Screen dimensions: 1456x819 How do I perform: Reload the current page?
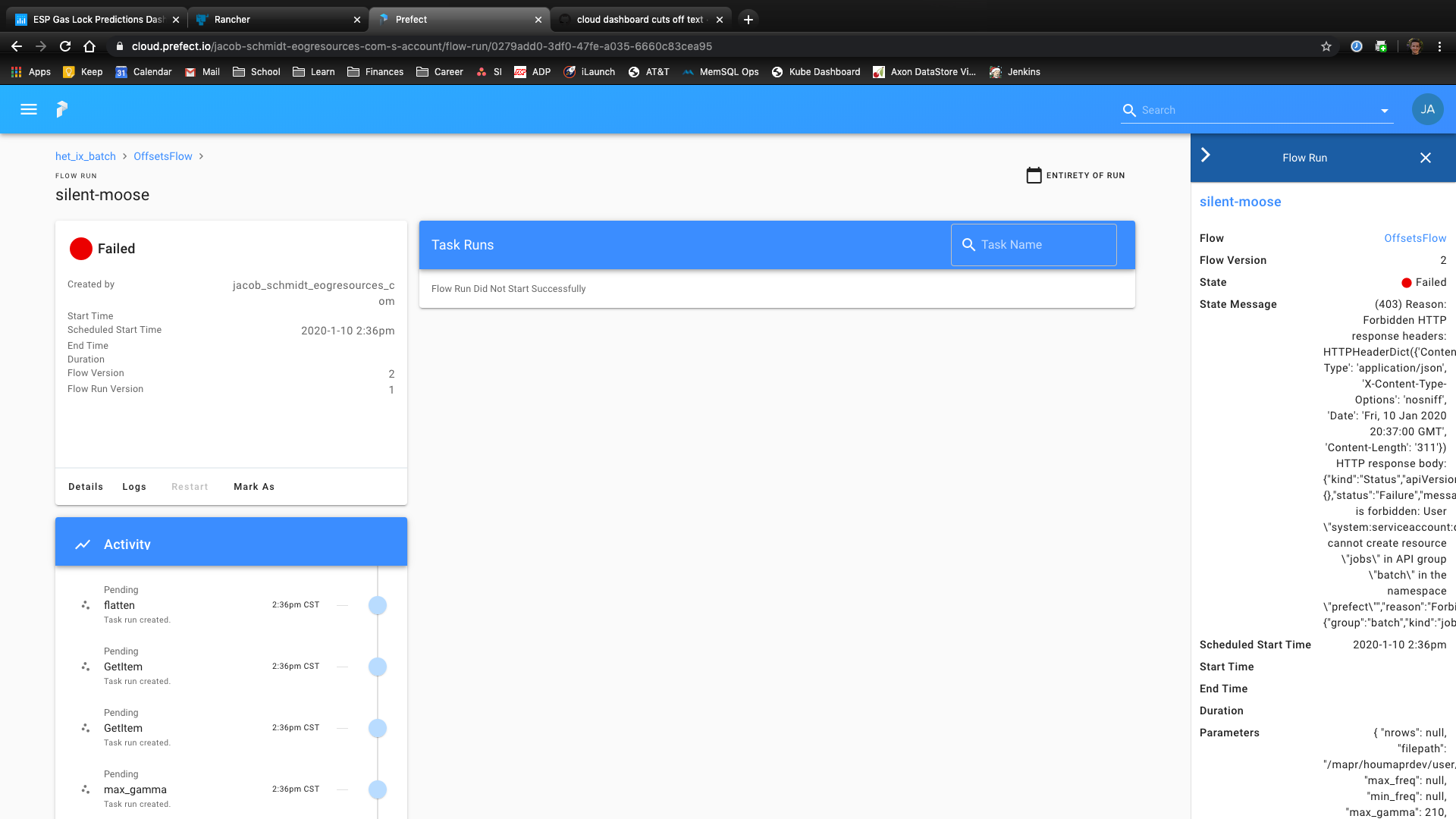(65, 46)
